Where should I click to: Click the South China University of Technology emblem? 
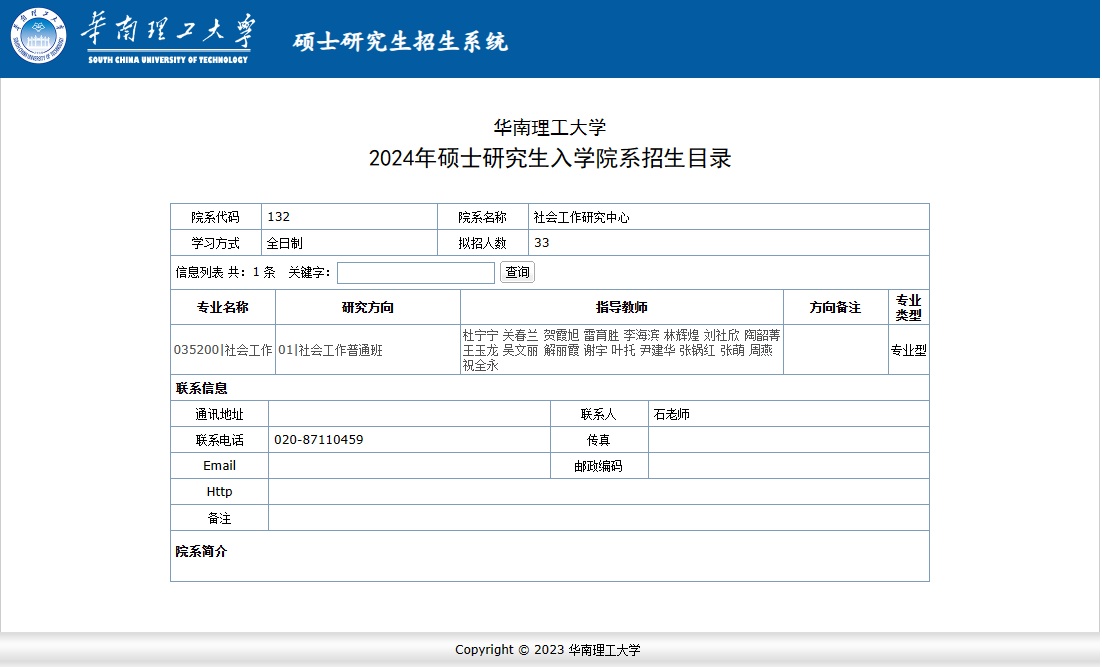(x=40, y=38)
